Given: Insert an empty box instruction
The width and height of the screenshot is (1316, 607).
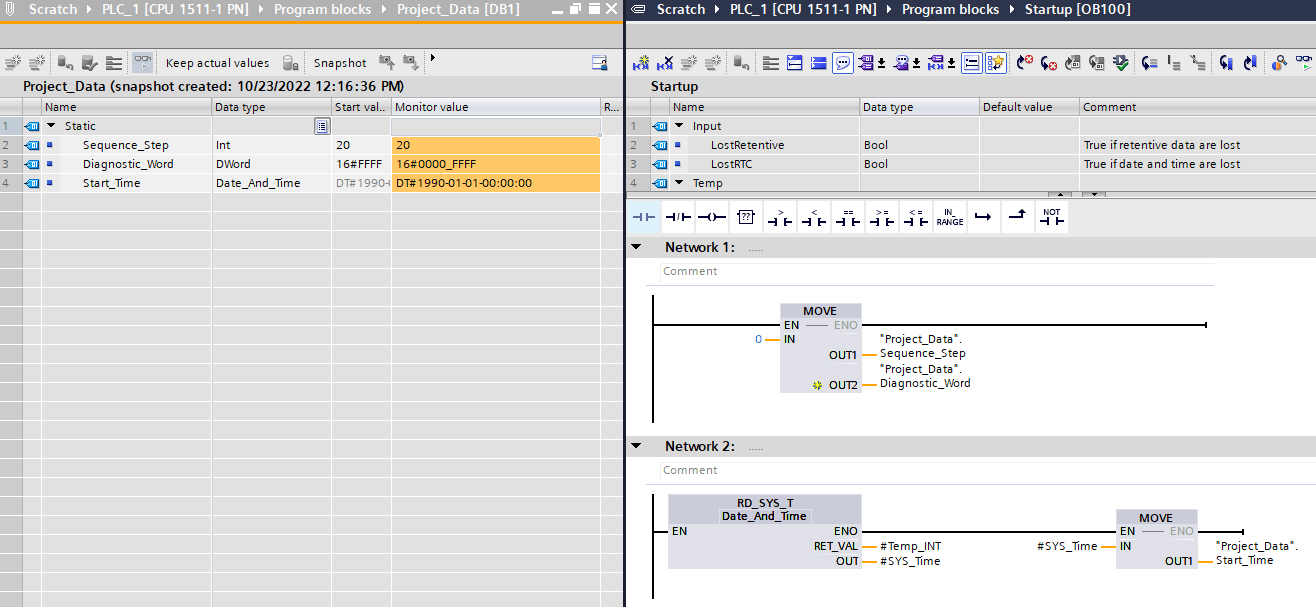Looking at the screenshot, I should pos(745,217).
